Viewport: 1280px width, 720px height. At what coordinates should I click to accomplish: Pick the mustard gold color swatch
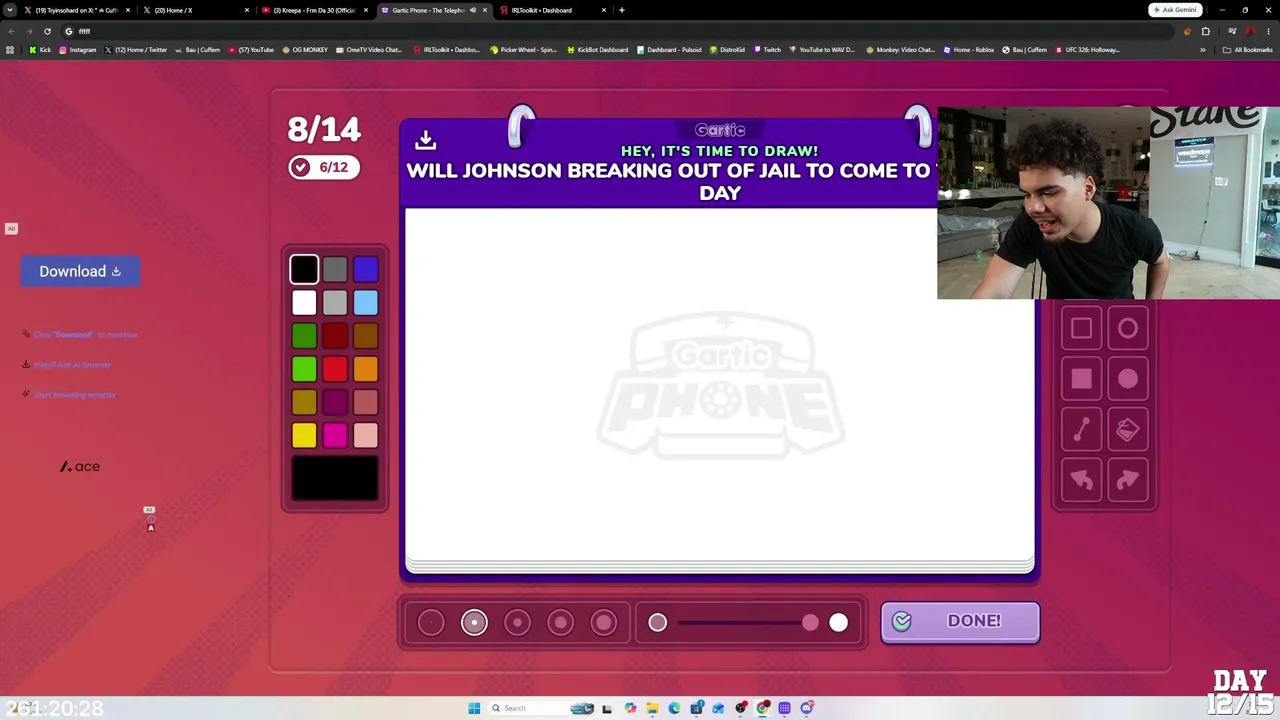304,402
